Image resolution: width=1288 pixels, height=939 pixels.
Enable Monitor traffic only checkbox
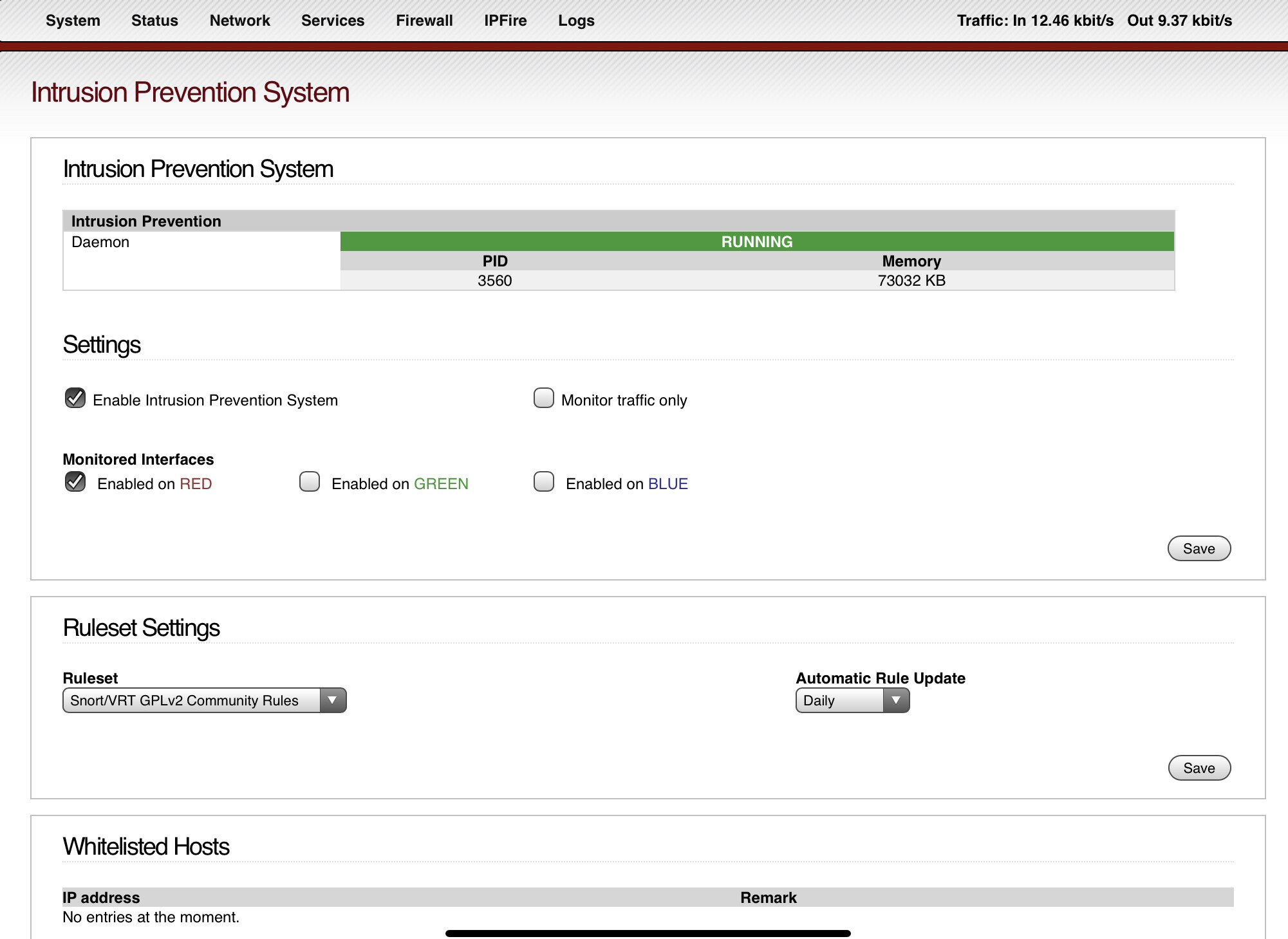point(544,398)
